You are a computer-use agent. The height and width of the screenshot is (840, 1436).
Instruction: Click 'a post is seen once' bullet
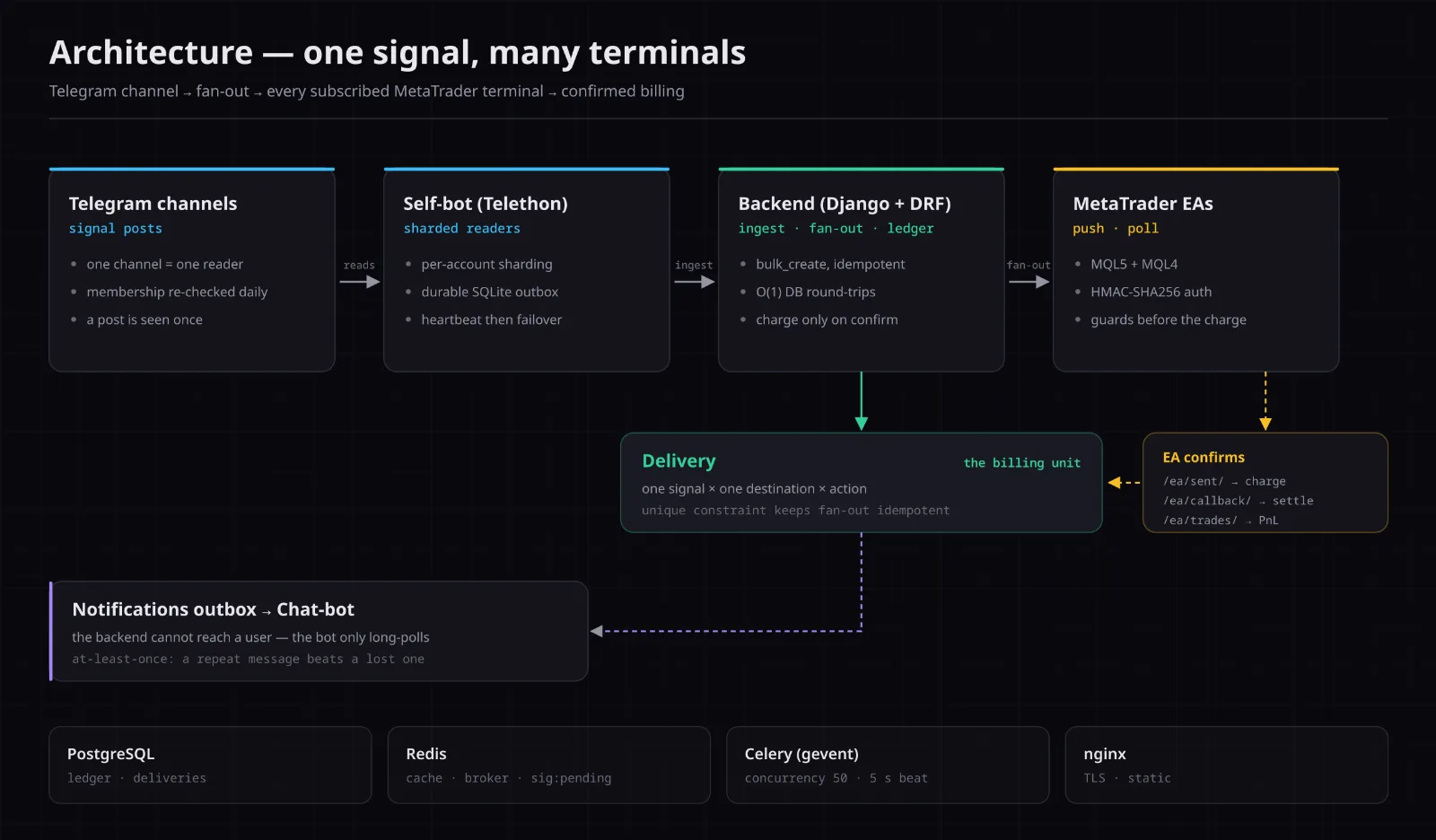pyautogui.click(x=144, y=319)
